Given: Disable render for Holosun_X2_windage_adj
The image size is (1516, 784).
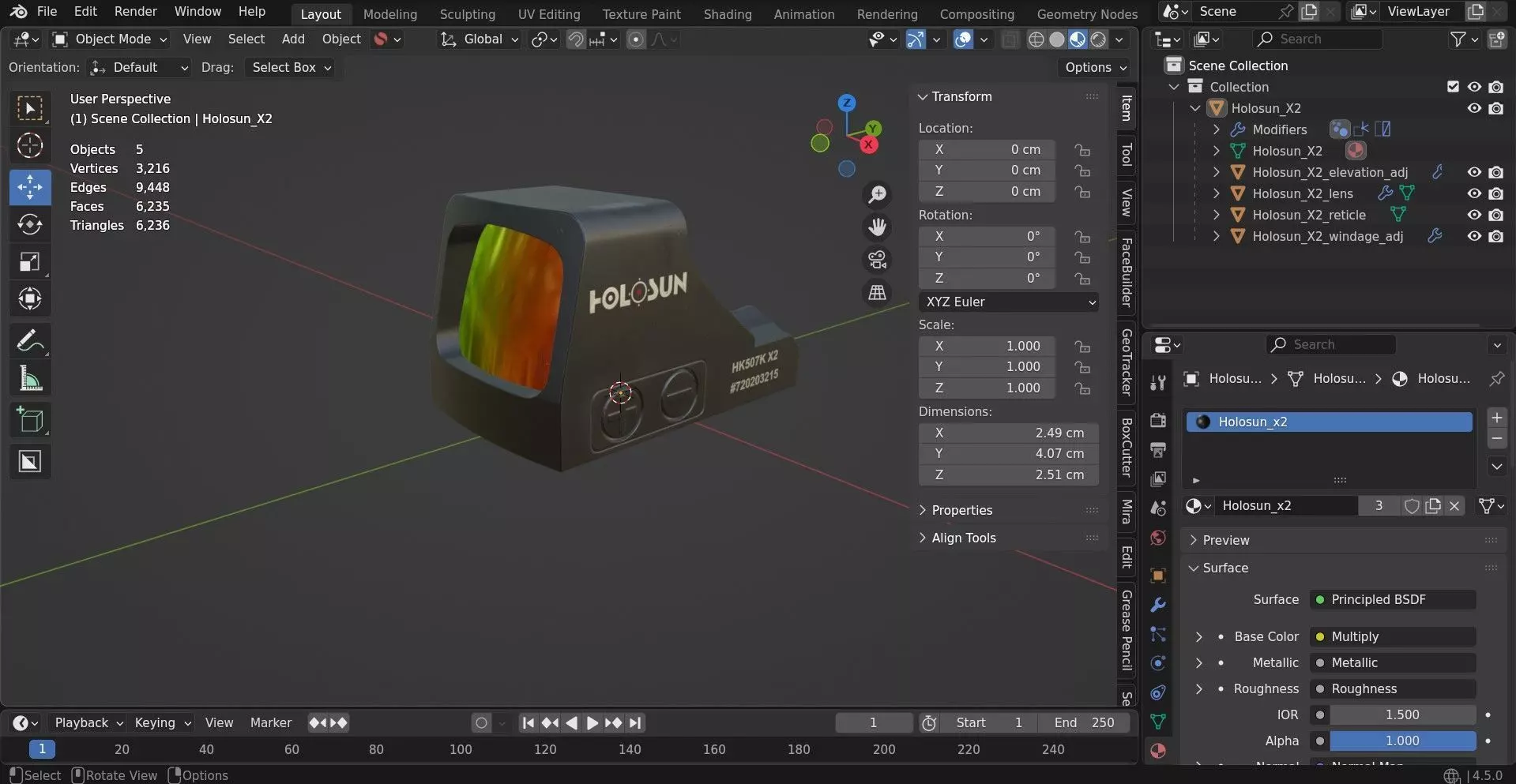Looking at the screenshot, I should coord(1495,236).
